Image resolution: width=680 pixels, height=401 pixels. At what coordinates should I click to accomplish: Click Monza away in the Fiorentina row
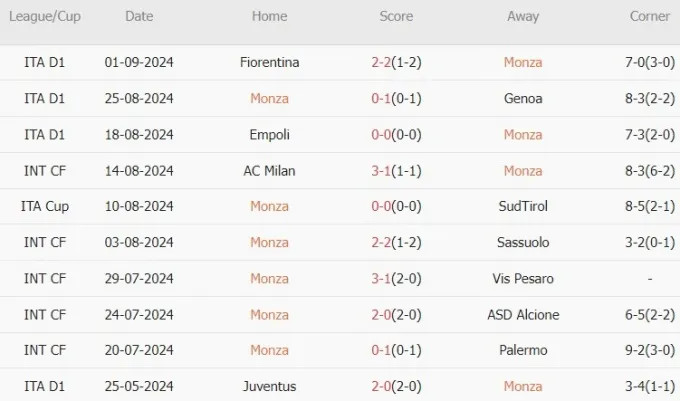point(523,62)
